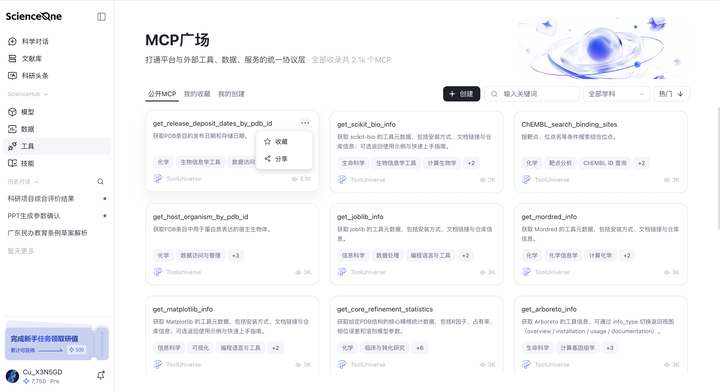
Task: Open the 数据 section
Action: click(x=57, y=129)
